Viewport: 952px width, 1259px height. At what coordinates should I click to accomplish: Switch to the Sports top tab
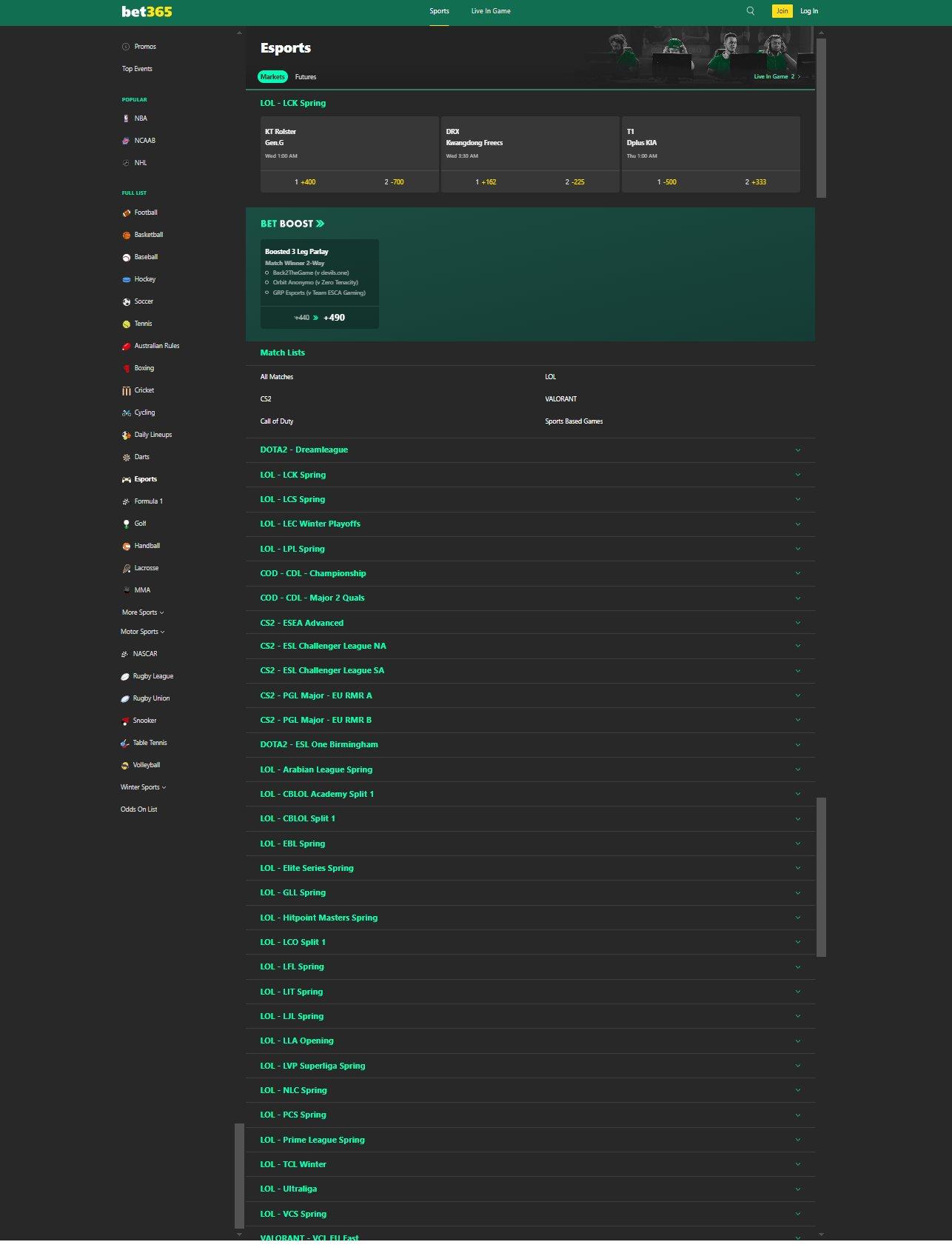click(439, 11)
